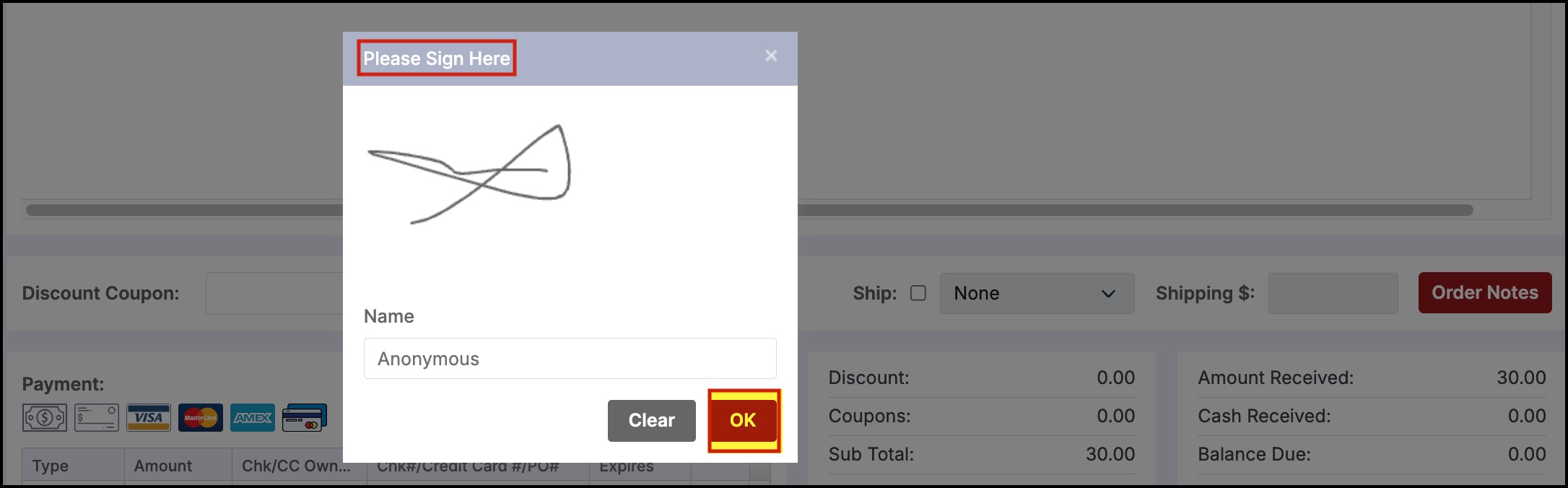The width and height of the screenshot is (1568, 488).
Task: Select the cash payment icon
Action: (45, 417)
